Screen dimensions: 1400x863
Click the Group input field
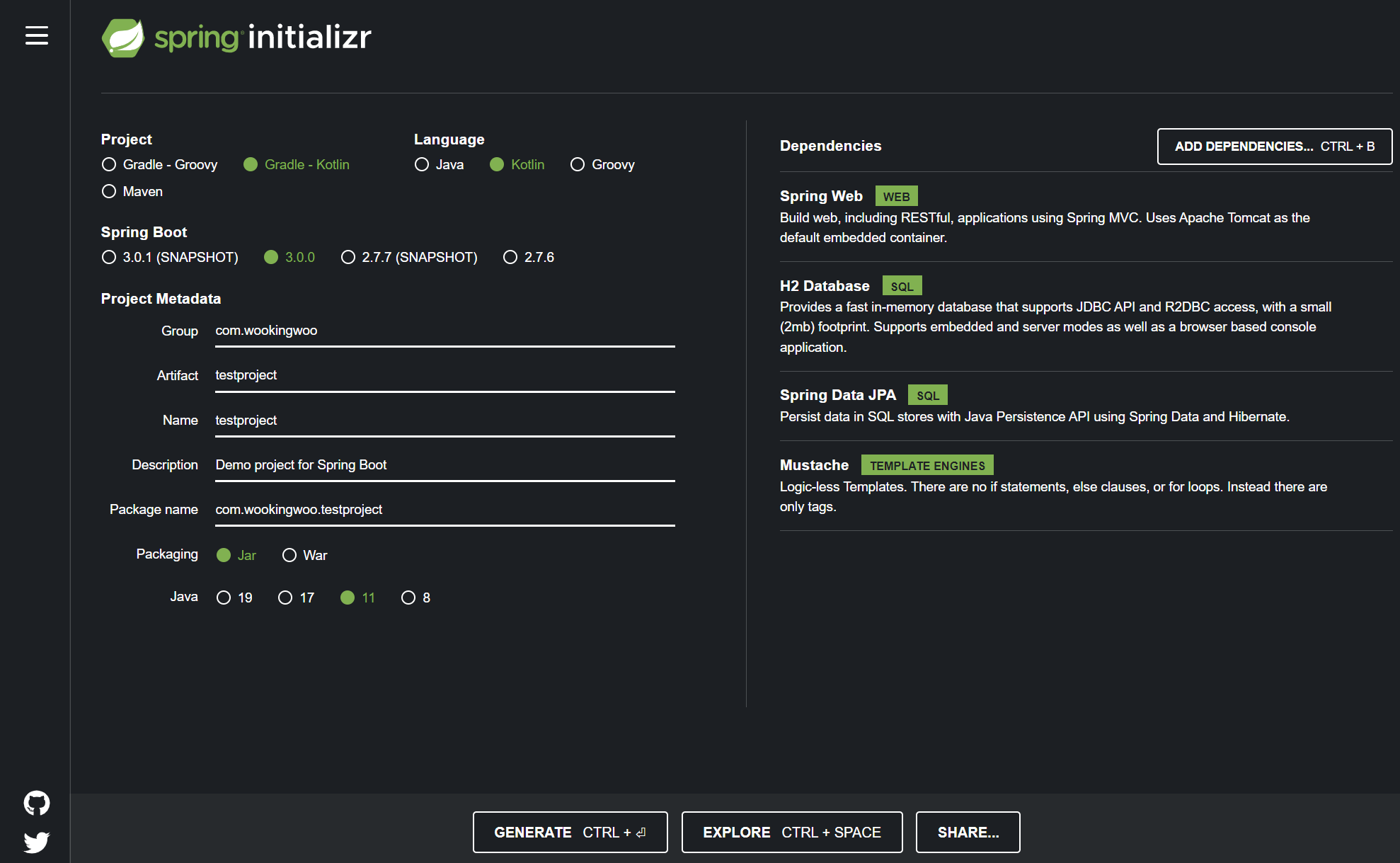coord(444,331)
